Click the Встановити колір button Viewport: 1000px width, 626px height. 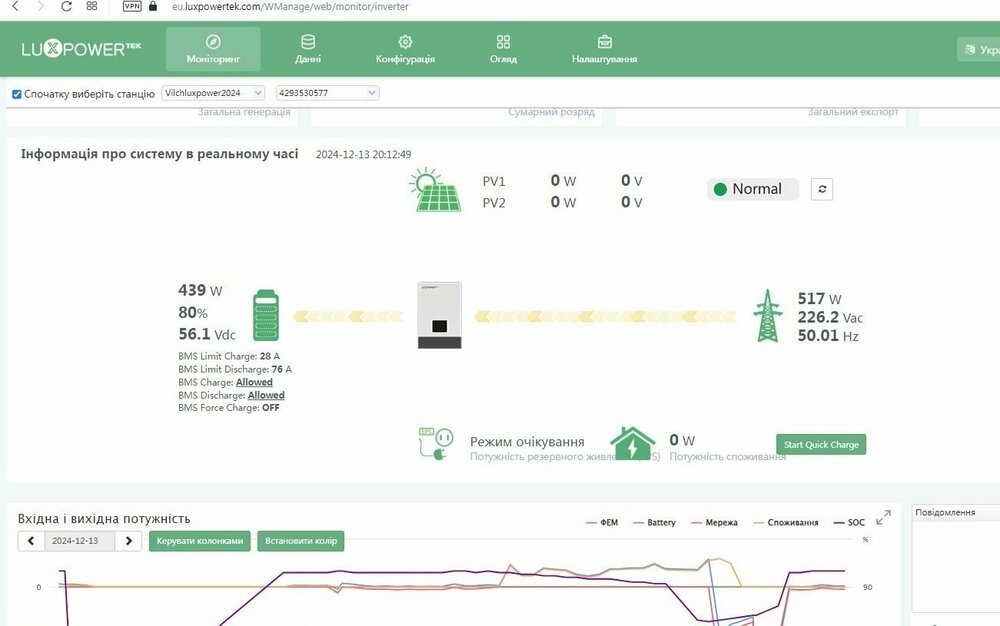(x=301, y=541)
